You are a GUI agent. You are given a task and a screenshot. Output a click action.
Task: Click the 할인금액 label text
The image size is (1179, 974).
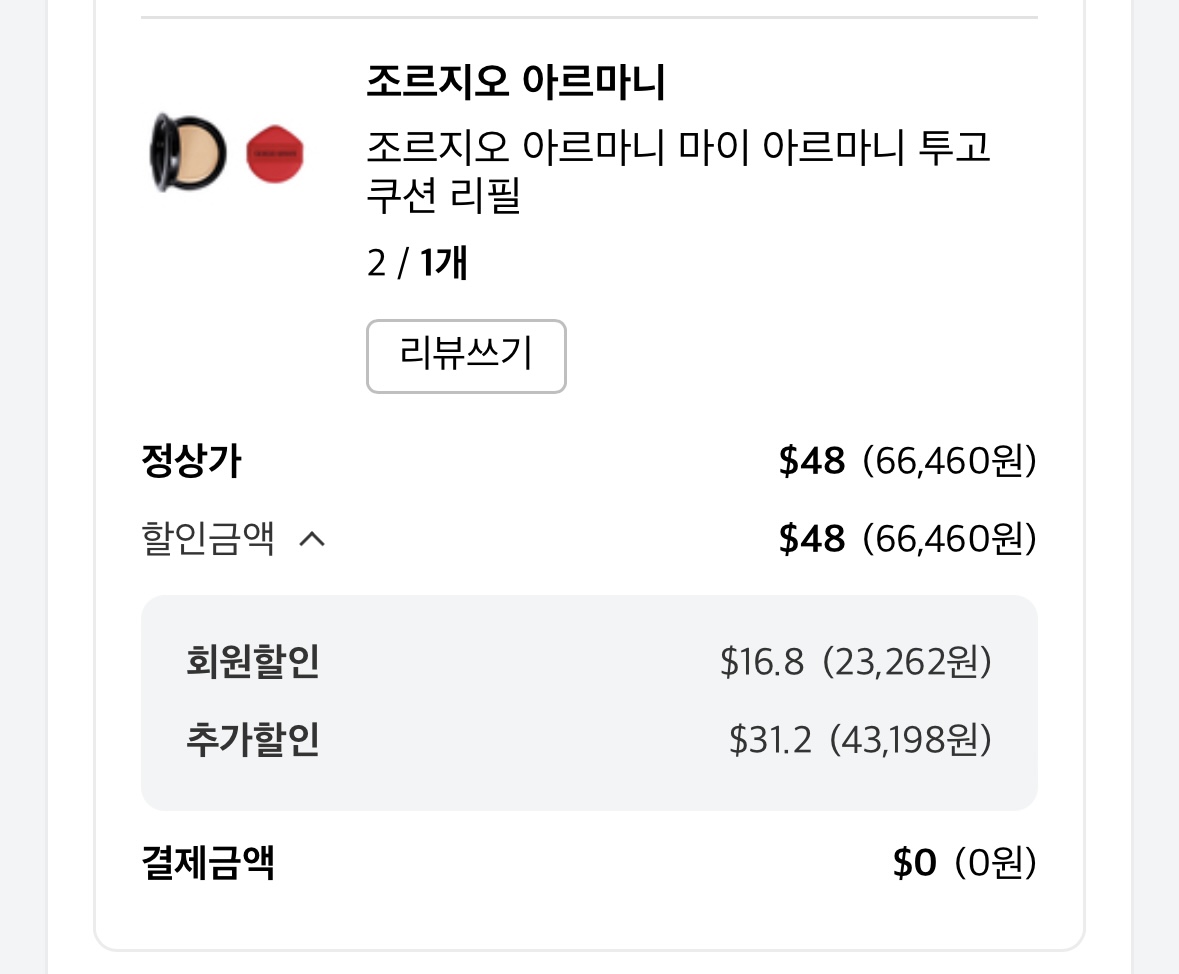[208, 539]
